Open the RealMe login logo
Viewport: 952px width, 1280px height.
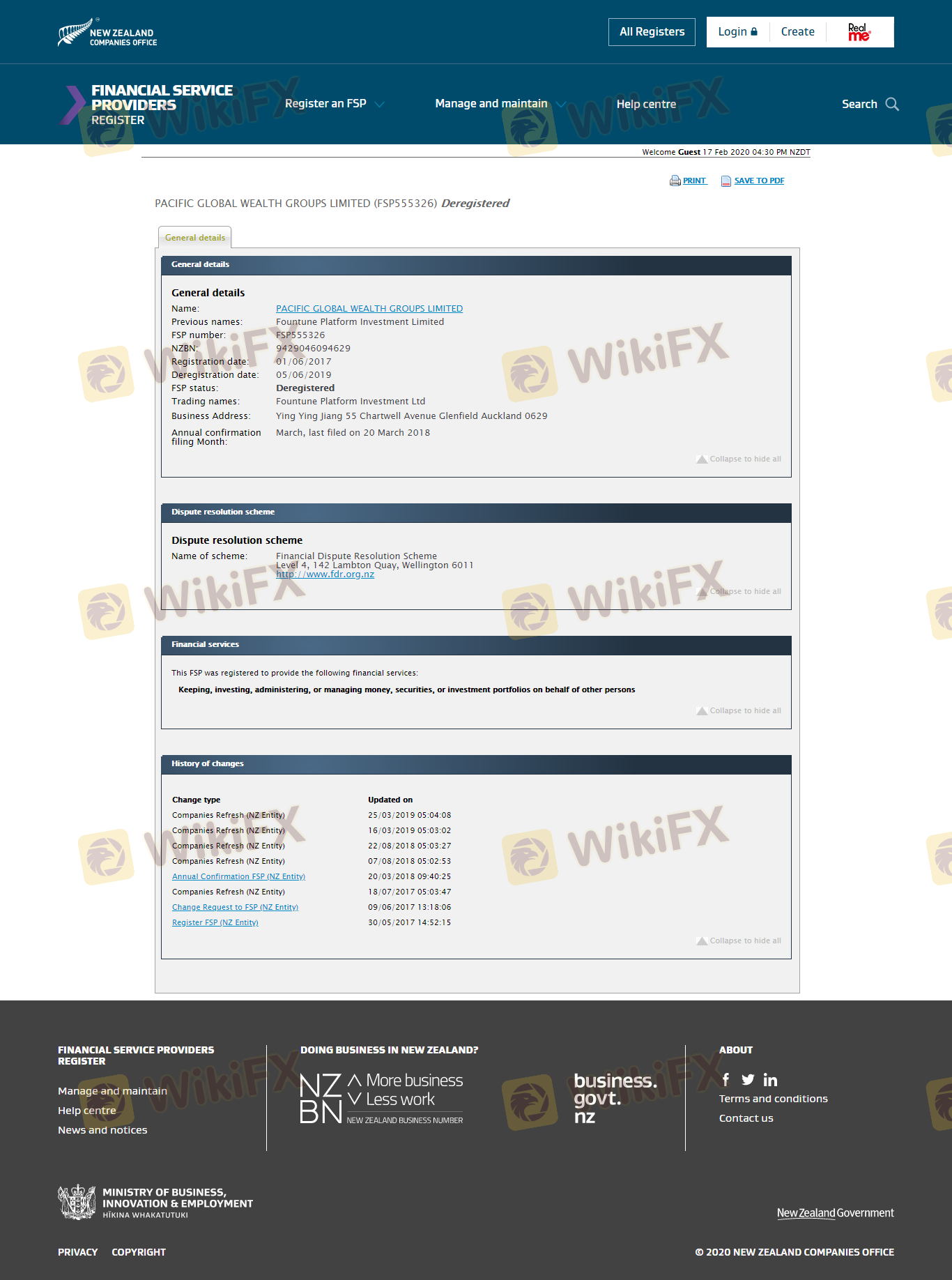coord(859,32)
